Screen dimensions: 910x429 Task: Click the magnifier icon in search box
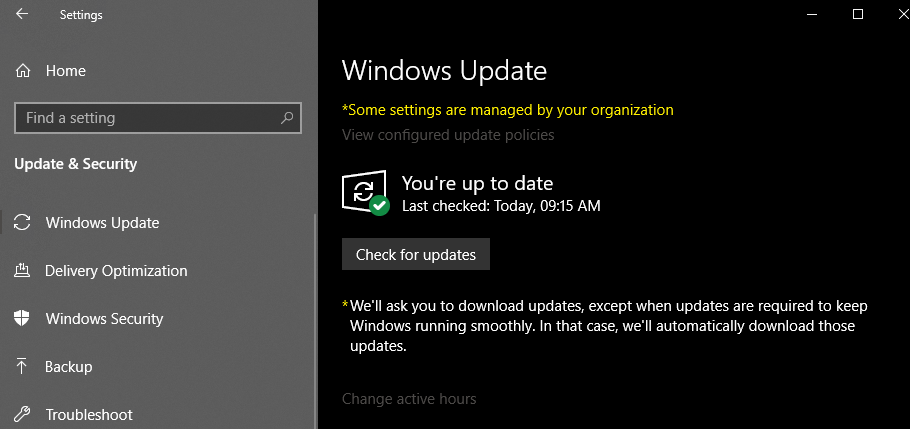point(287,118)
